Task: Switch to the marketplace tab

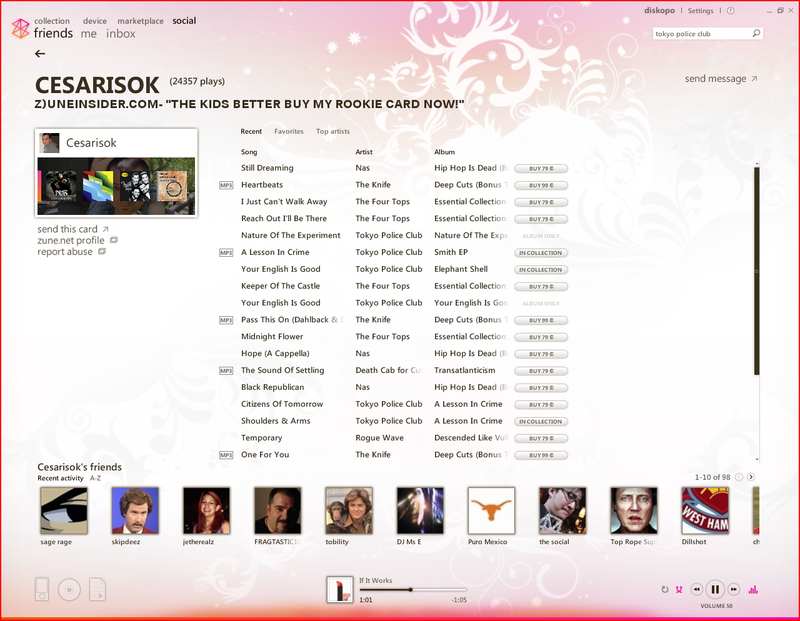Action: [x=140, y=21]
